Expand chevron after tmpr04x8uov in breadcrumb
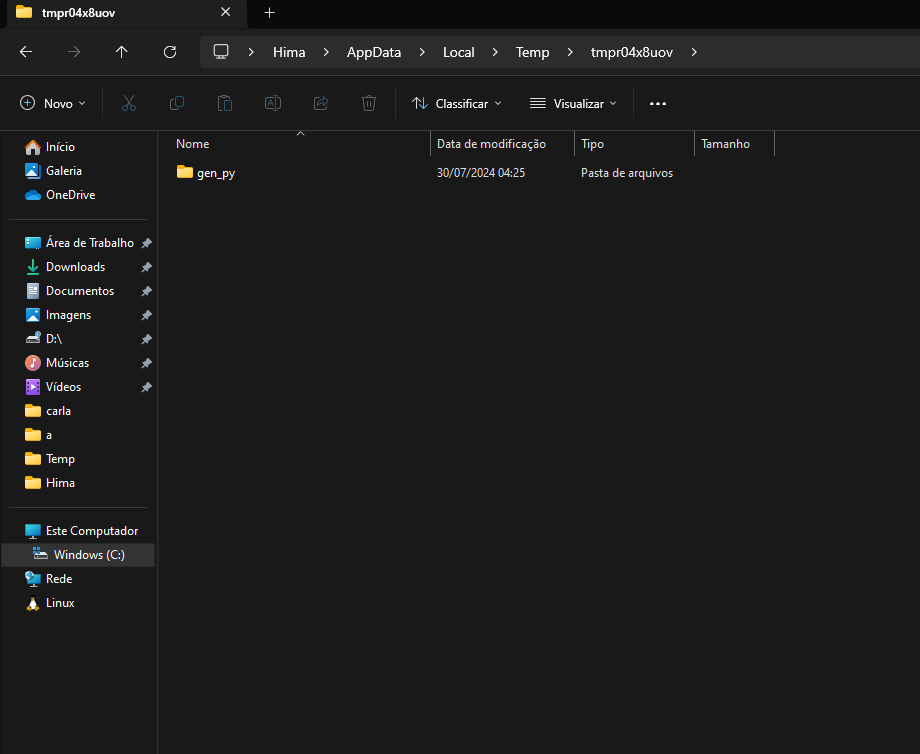Viewport: 920px width, 754px height. click(x=694, y=52)
